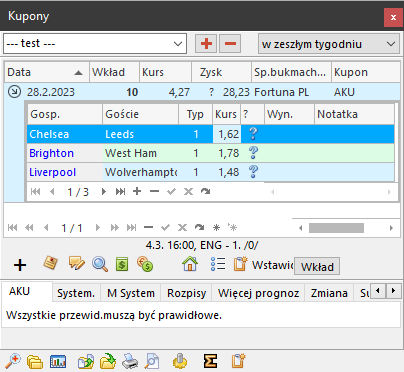This screenshot has width=404, height=372.
Task: Switch to the Rozpisy tab
Action: pyautogui.click(x=187, y=293)
